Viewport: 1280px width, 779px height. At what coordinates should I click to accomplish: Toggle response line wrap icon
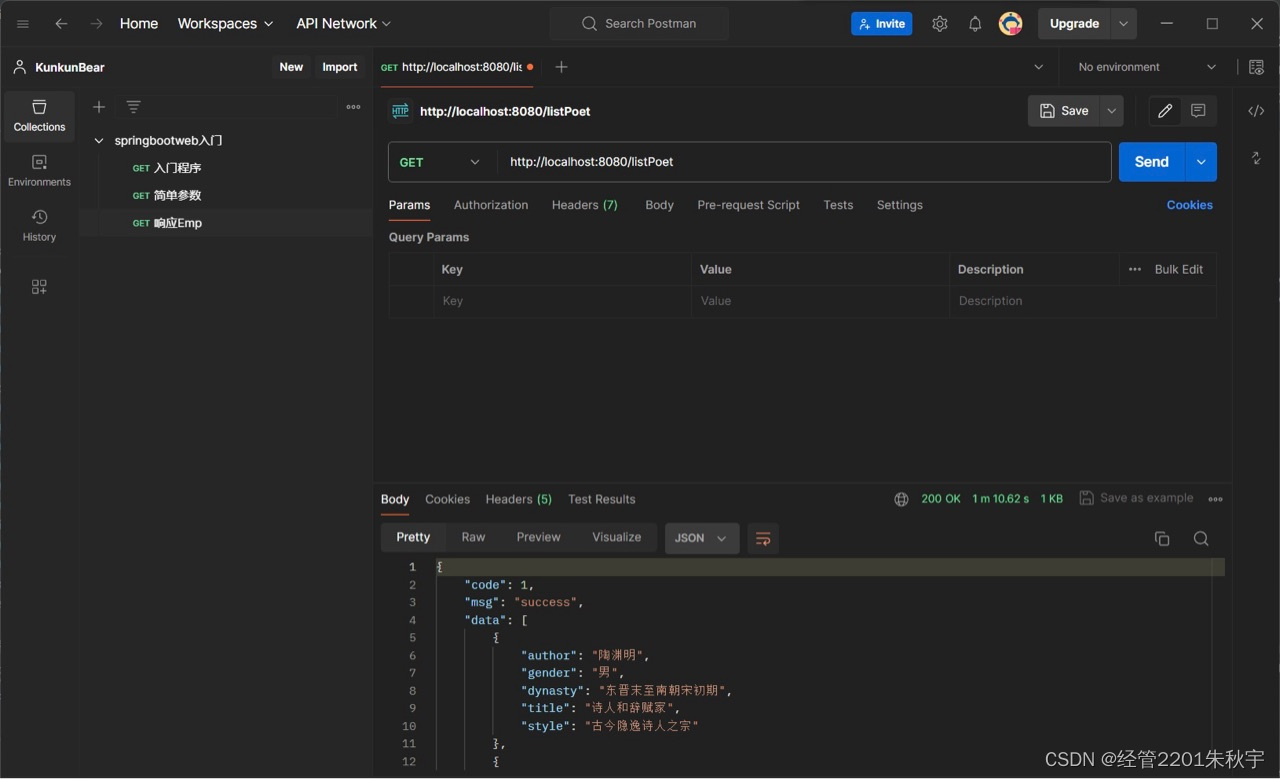[763, 538]
